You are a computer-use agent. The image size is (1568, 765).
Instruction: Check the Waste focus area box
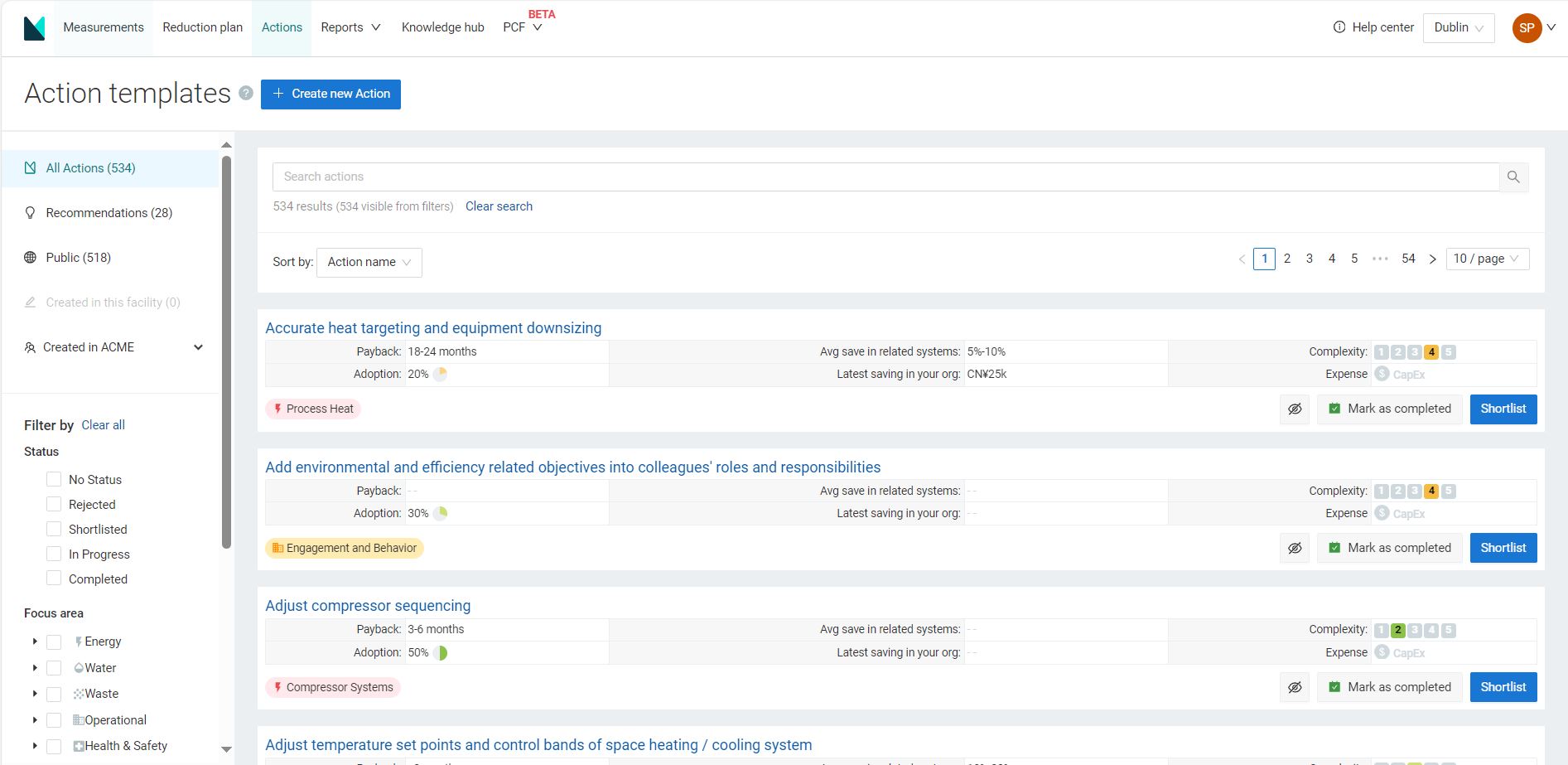pyautogui.click(x=54, y=694)
